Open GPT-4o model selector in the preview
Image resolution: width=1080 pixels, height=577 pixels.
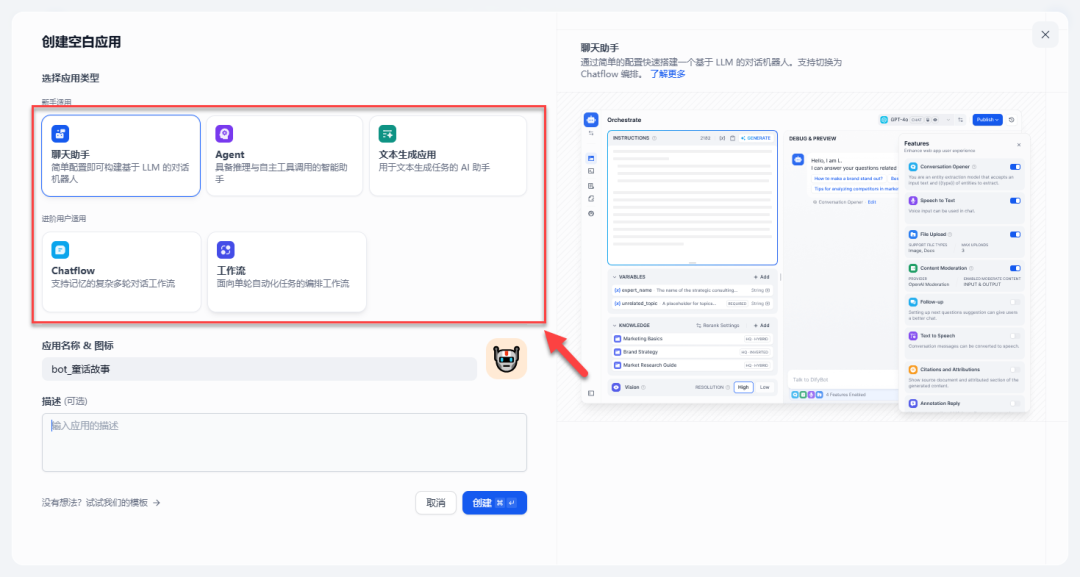[x=915, y=119]
